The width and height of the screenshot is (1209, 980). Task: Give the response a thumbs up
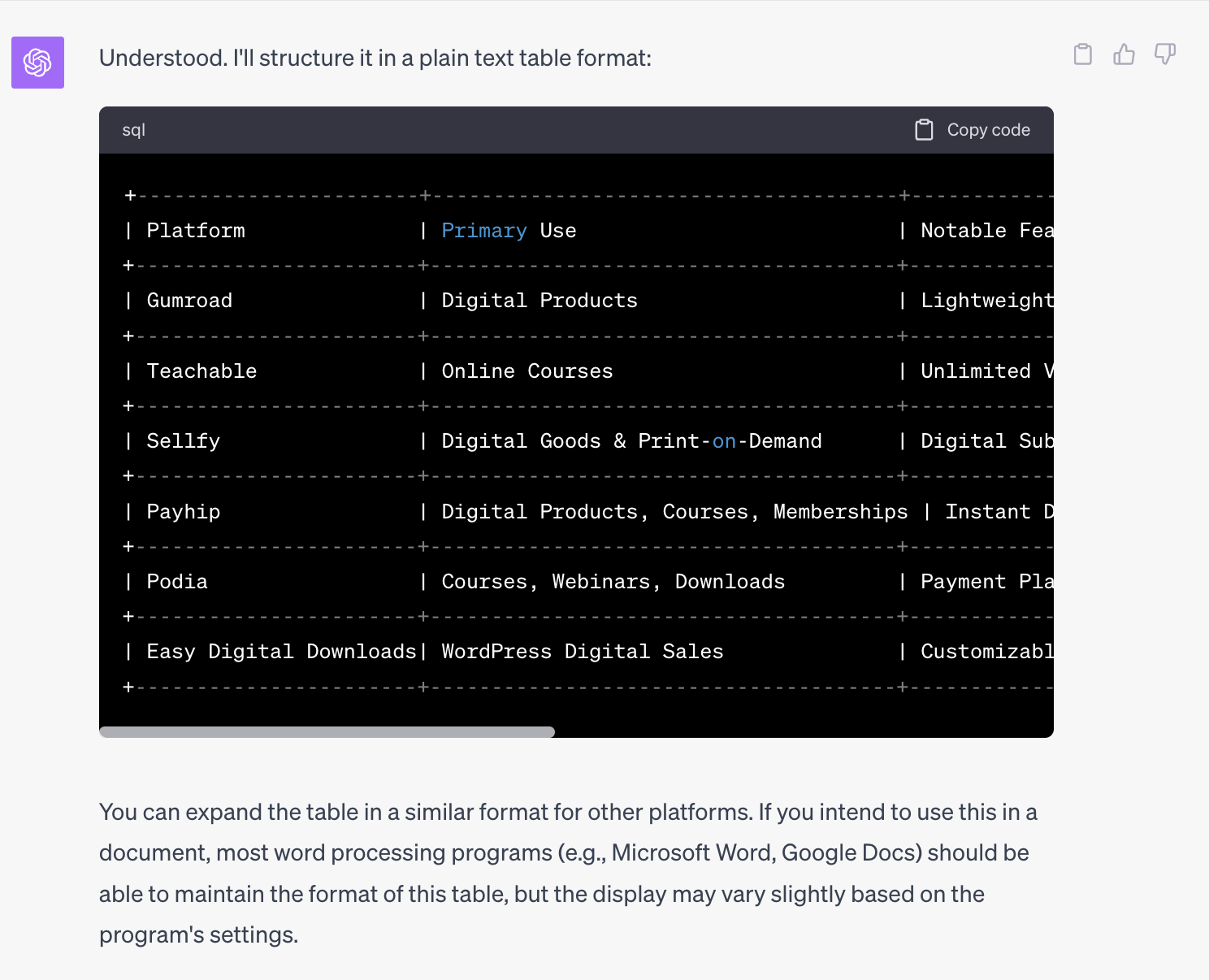(1124, 54)
